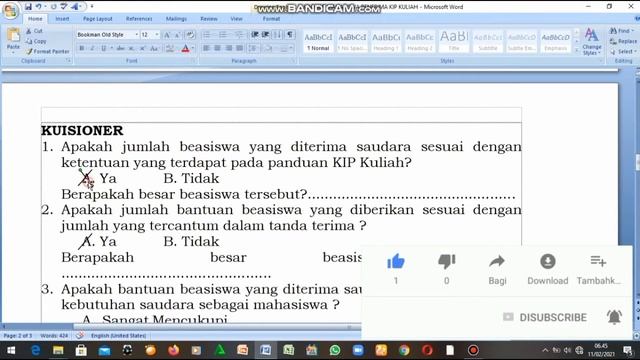This screenshot has height=360, width=640.
Task: Apply red font color
Action: pyautogui.click(x=185, y=49)
